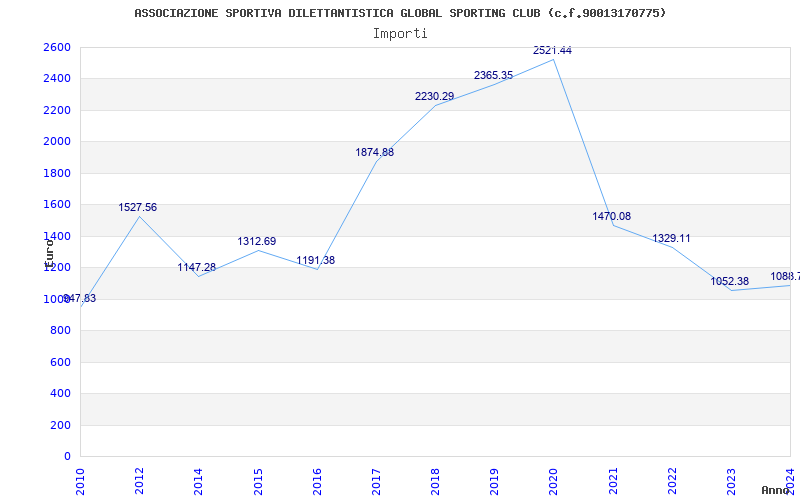Image resolution: width=800 pixels, height=500 pixels.
Task: Click the 2022 x-axis year label
Action: click(672, 481)
